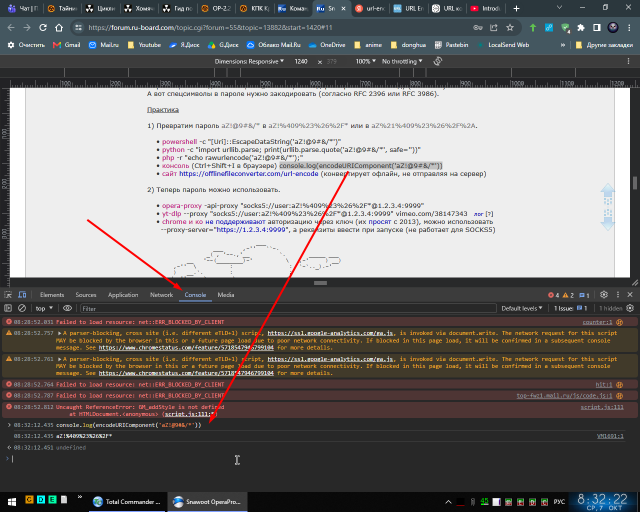Screen dimensions: 640x512
Task: Open the 100% zoom dropdown
Action: click(x=365, y=61)
